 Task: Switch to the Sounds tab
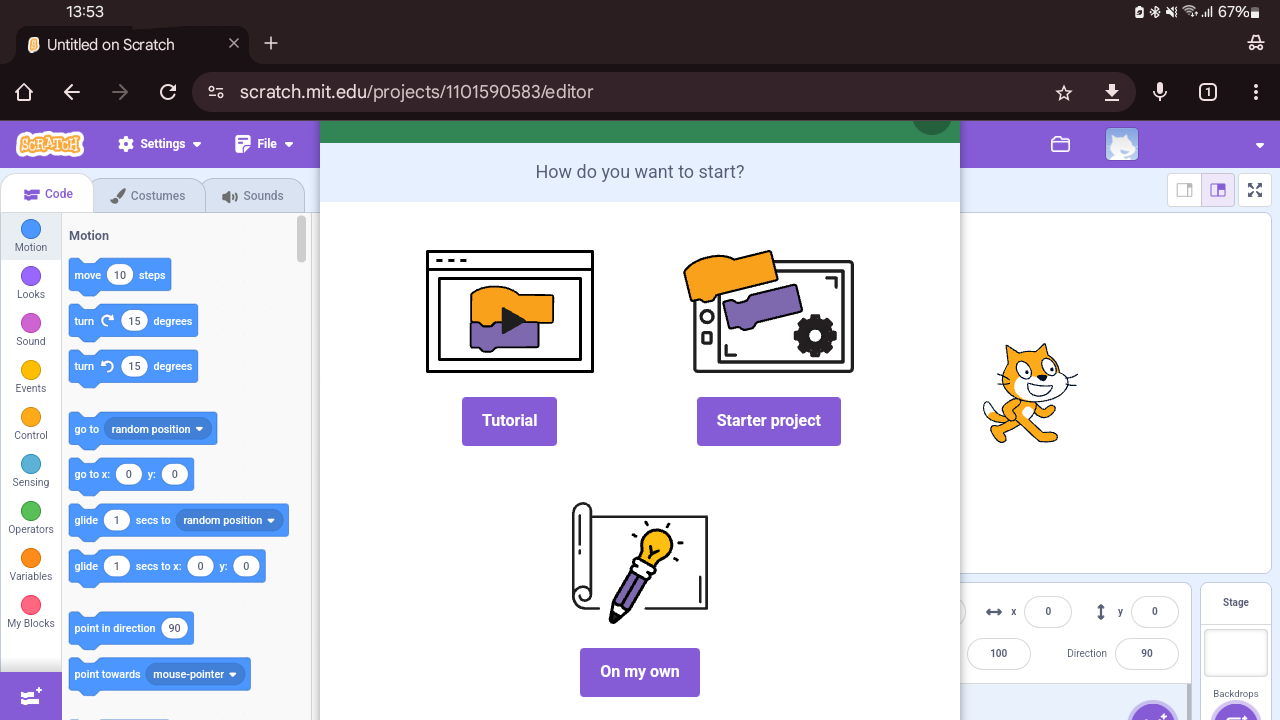(x=253, y=196)
